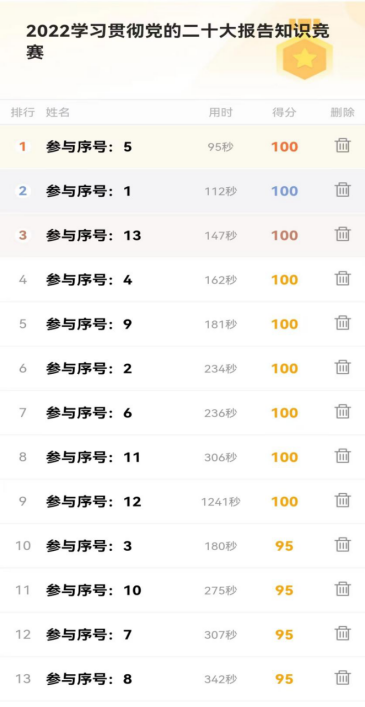Remove participant number 10's record

point(342,589)
